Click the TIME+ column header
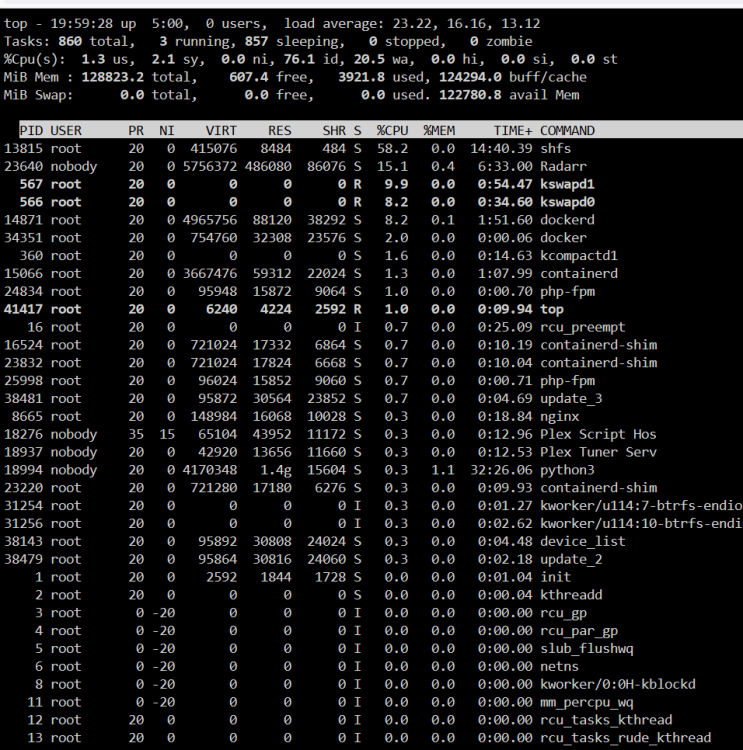Viewport: 743px width, 750px height. click(513, 131)
